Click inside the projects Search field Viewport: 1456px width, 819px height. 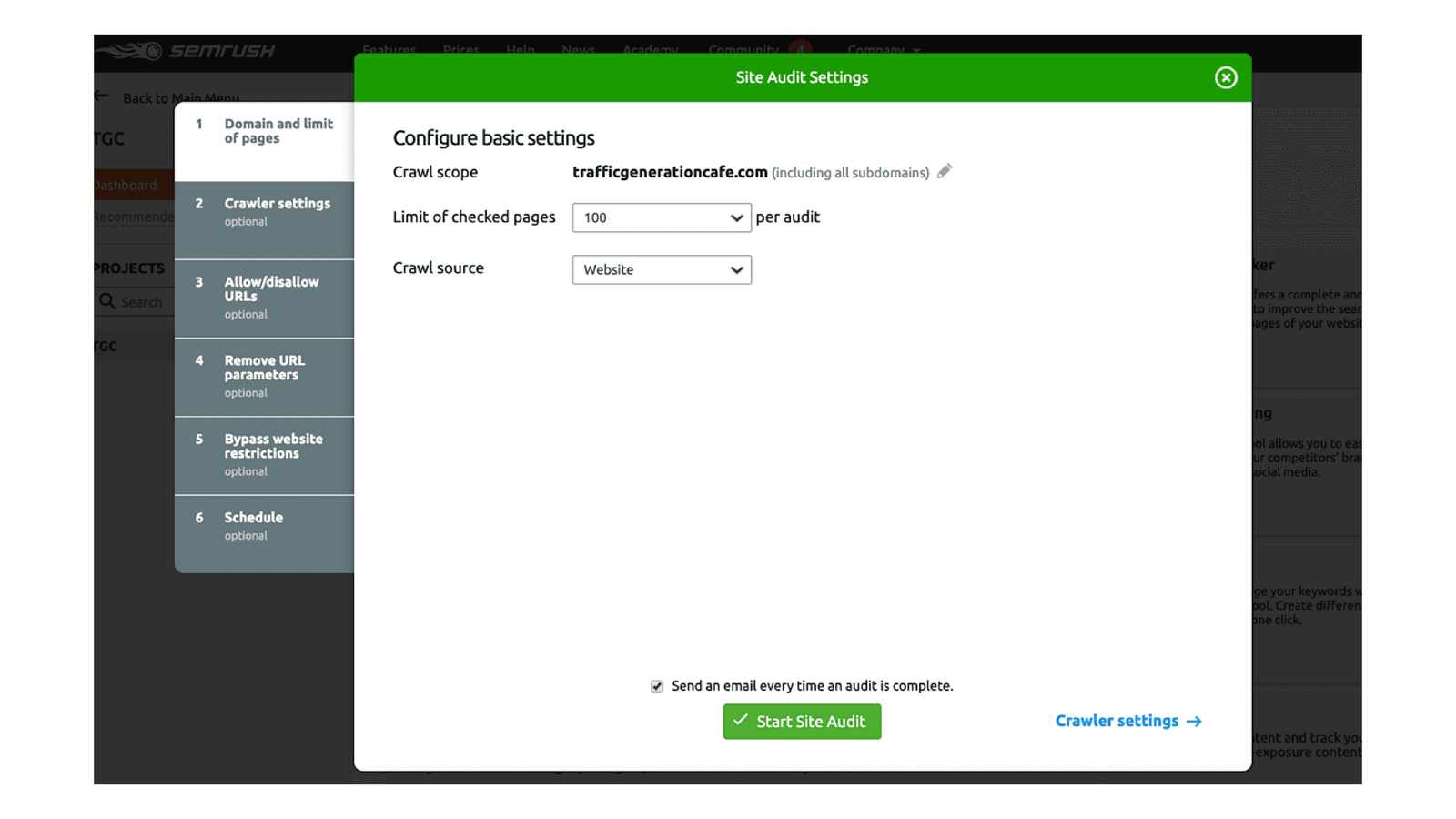146,301
